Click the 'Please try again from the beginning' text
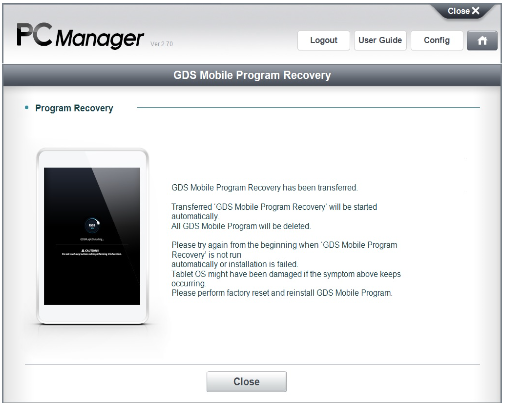This screenshot has width=510, height=408. 284,250
